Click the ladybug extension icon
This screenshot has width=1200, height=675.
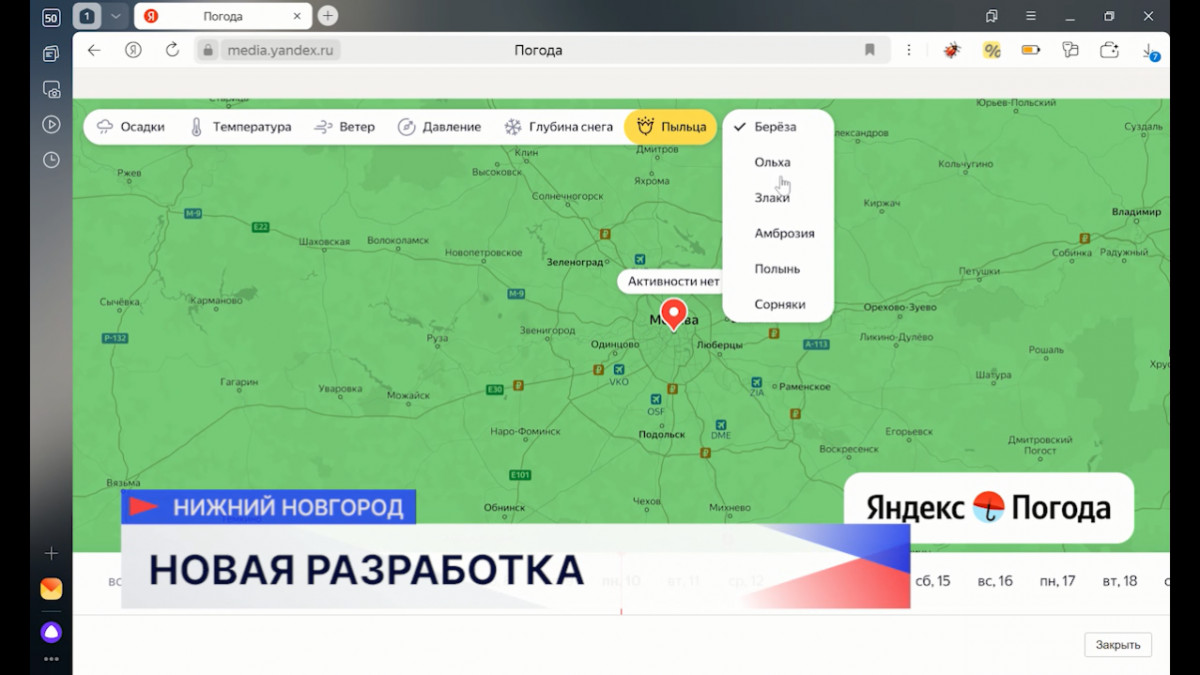point(951,50)
